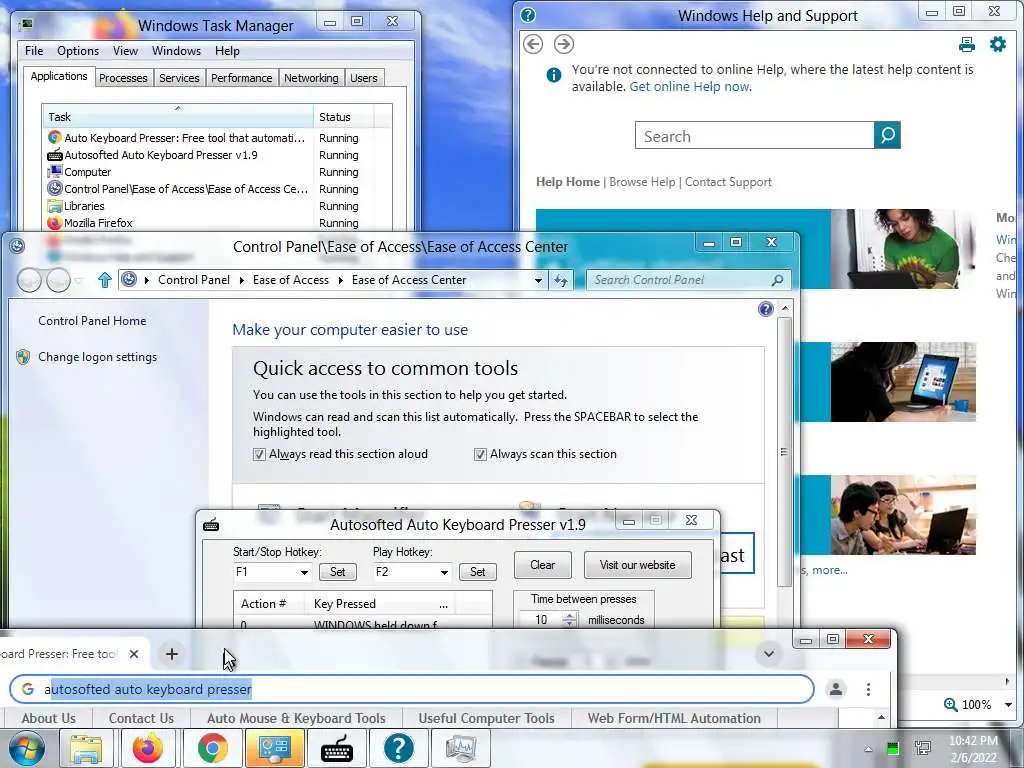
Task: Click the Visit our website button
Action: (x=637, y=565)
